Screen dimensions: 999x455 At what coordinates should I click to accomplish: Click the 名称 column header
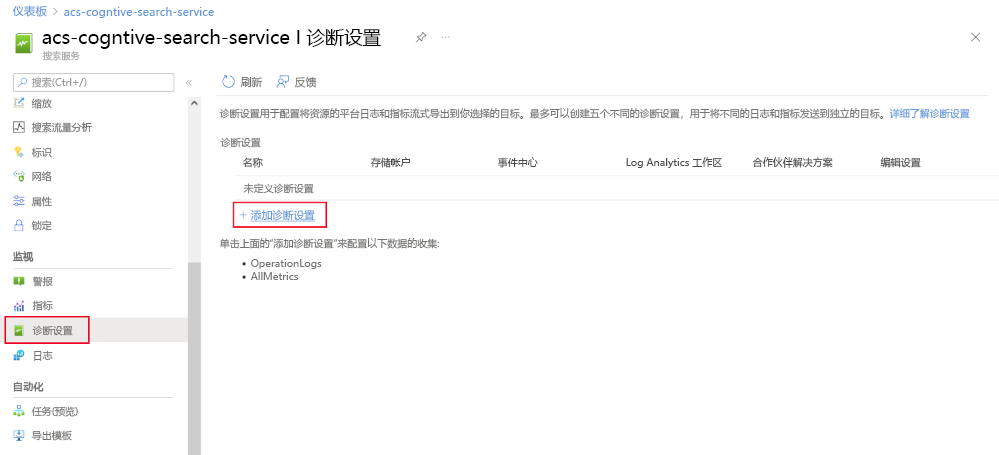point(253,162)
